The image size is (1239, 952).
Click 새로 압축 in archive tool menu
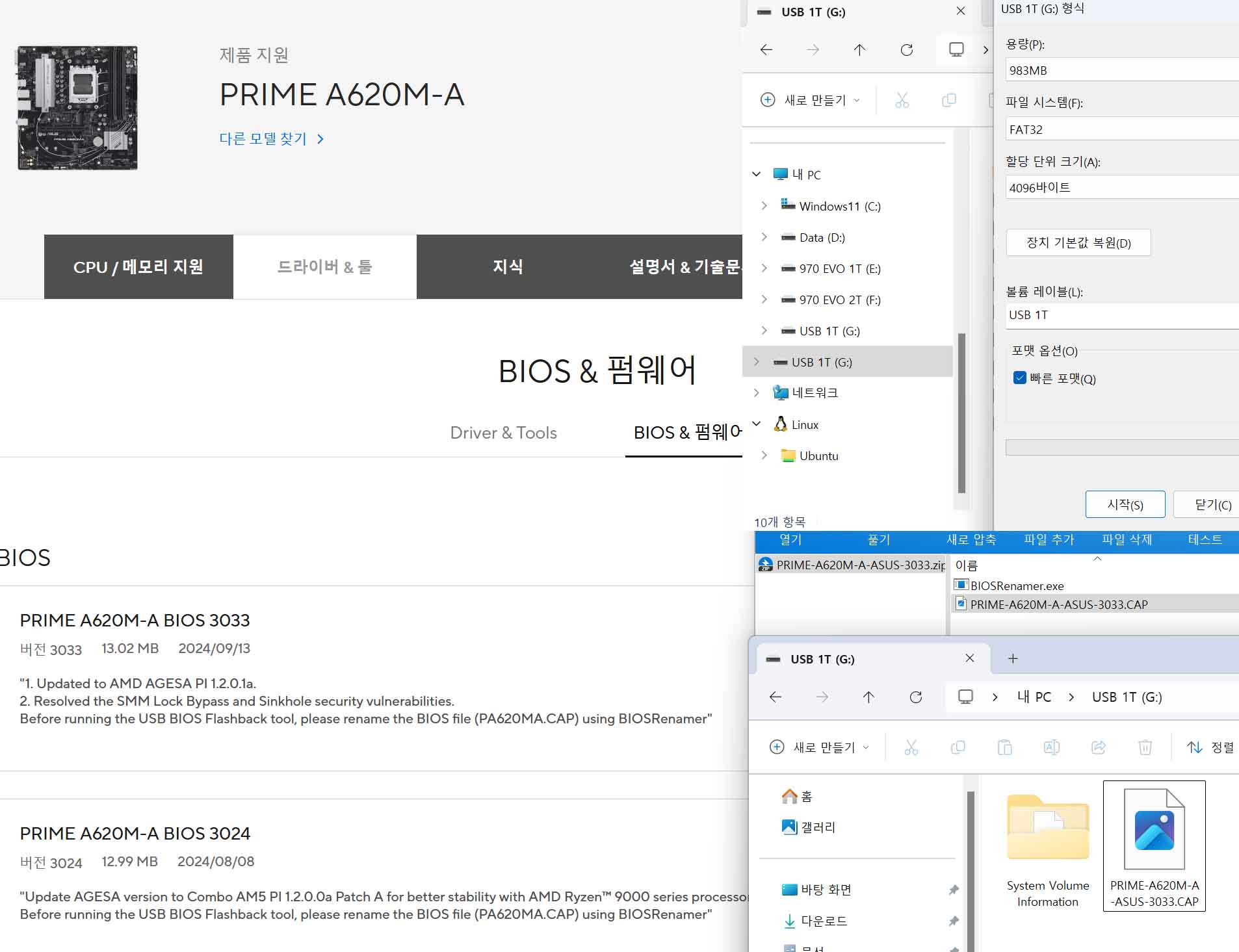coord(971,539)
